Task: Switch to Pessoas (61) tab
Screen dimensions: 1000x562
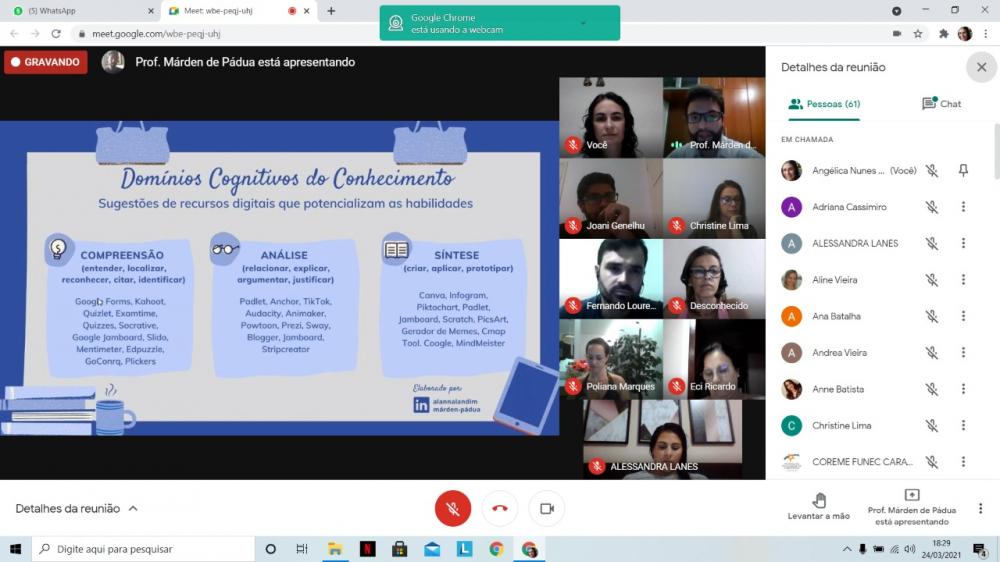Action: (824, 104)
